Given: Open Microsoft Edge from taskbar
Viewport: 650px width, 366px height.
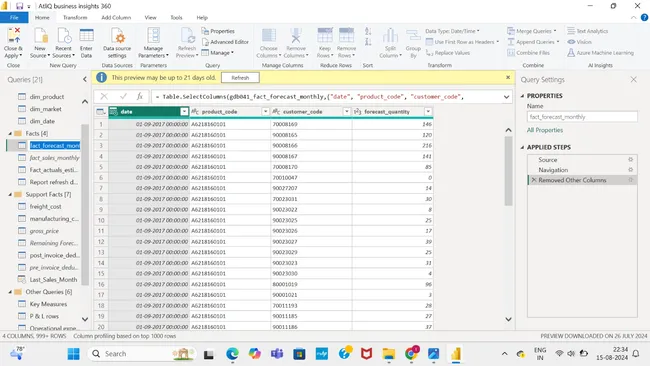Looking at the screenshot, I should (232, 354).
